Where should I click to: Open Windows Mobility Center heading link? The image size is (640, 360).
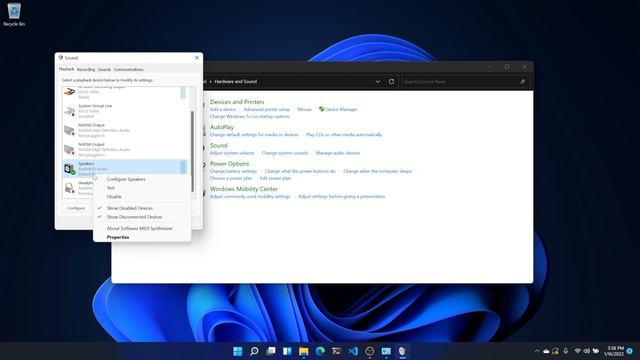point(244,189)
